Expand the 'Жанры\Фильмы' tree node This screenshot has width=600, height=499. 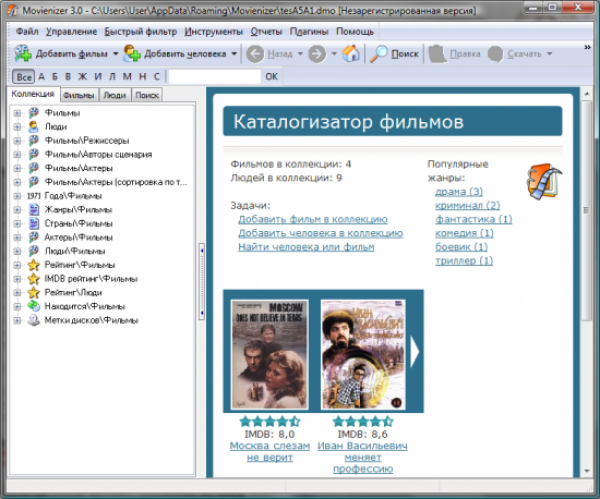point(17,210)
